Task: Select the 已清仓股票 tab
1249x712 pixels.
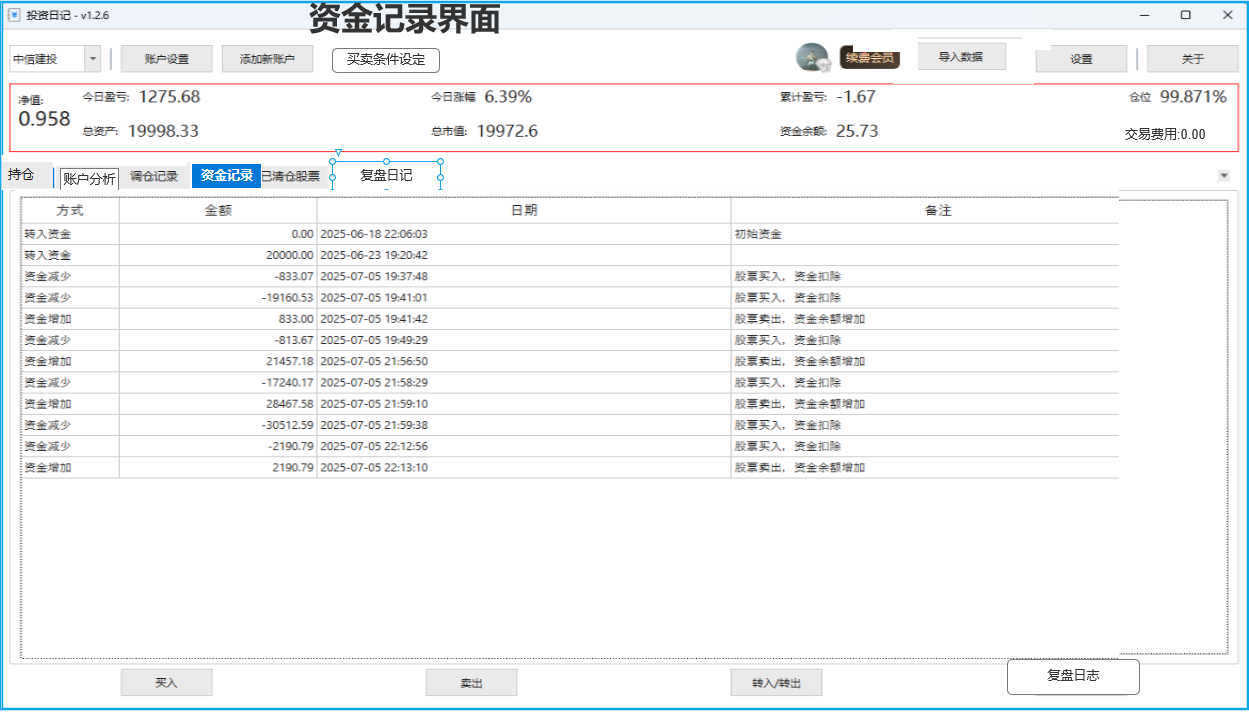Action: (288, 175)
